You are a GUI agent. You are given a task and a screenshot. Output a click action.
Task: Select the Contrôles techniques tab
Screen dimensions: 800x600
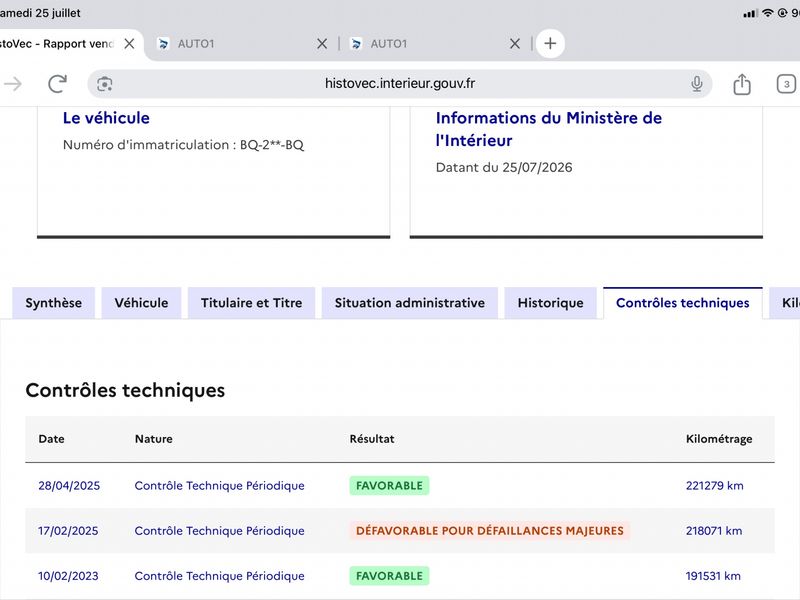(x=683, y=303)
